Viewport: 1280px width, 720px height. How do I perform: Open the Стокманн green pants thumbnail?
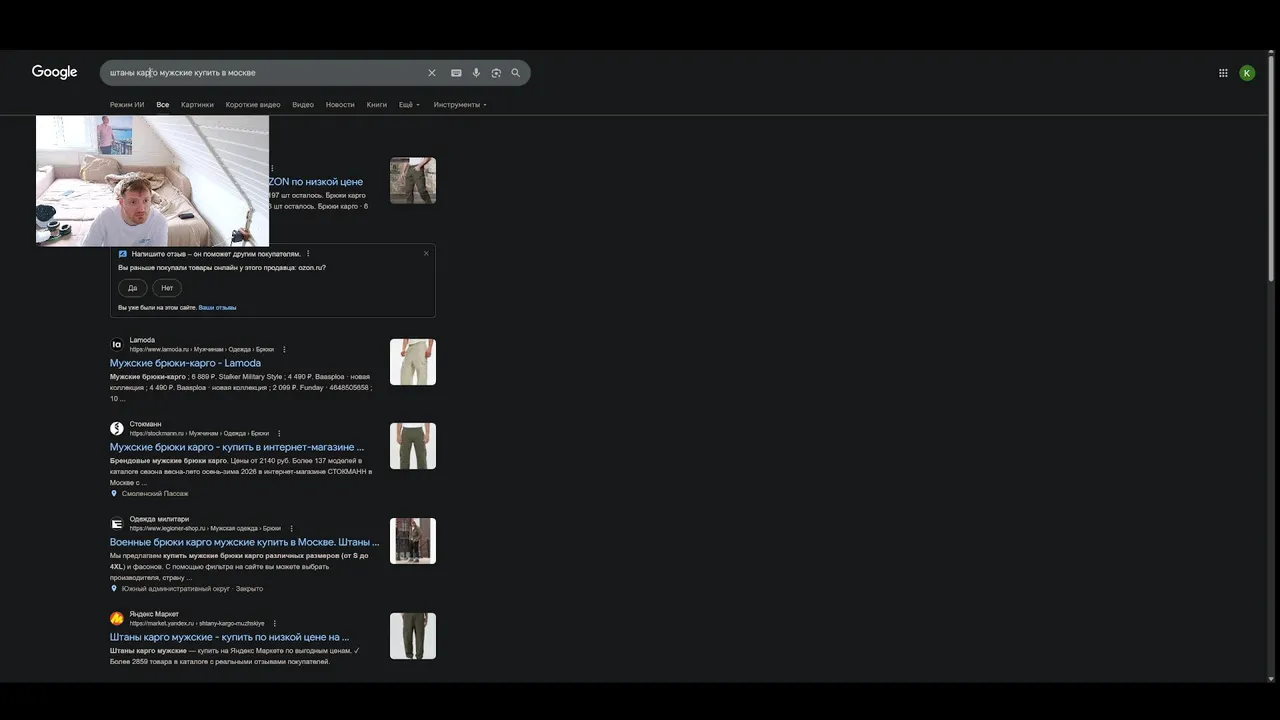coord(413,446)
